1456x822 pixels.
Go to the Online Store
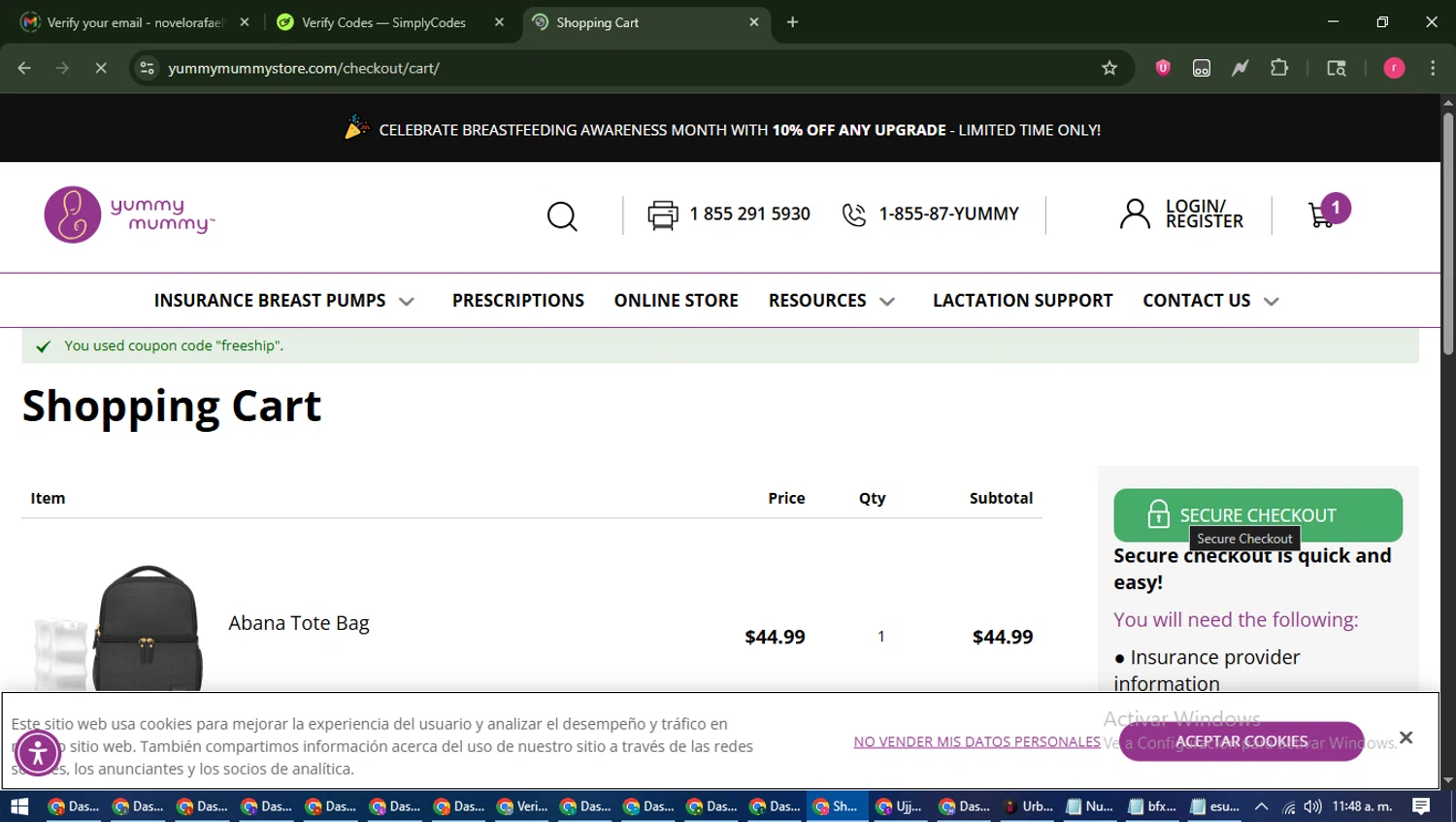677,301
